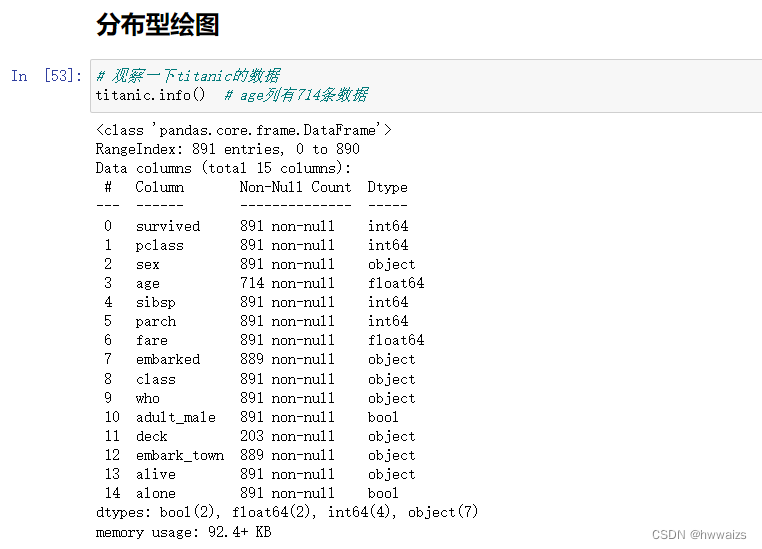Click bool dtype in alone row
Image resolution: width=762 pixels, height=549 pixels.
tap(383, 493)
